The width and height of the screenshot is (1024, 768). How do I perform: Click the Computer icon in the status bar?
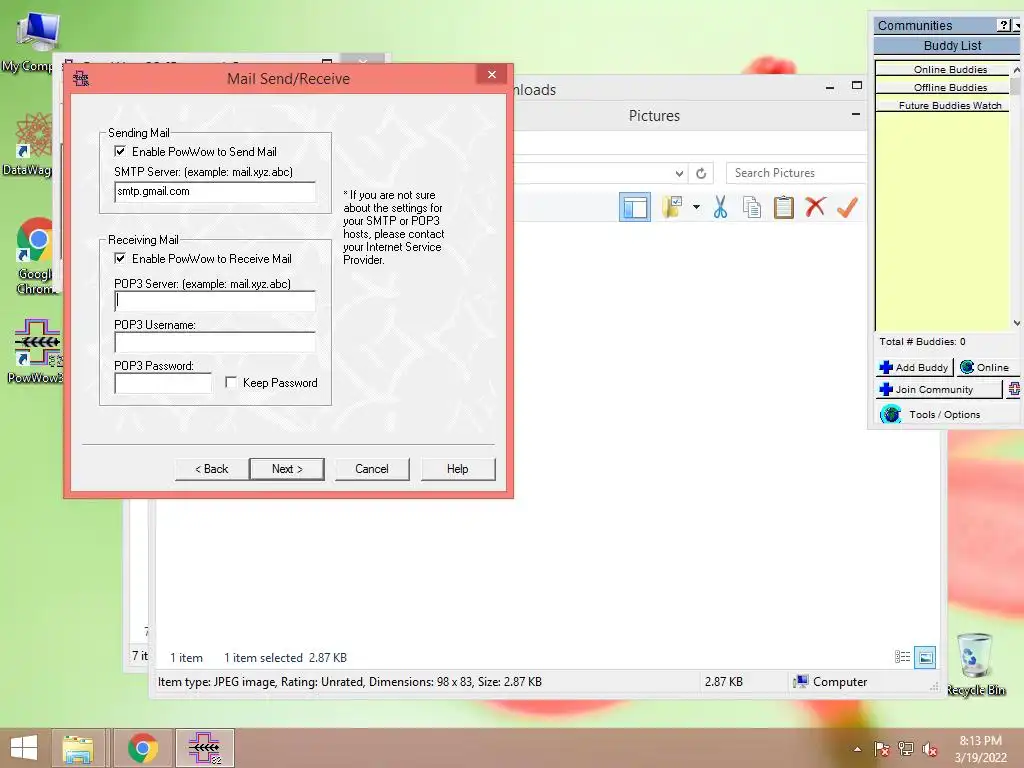(800, 682)
